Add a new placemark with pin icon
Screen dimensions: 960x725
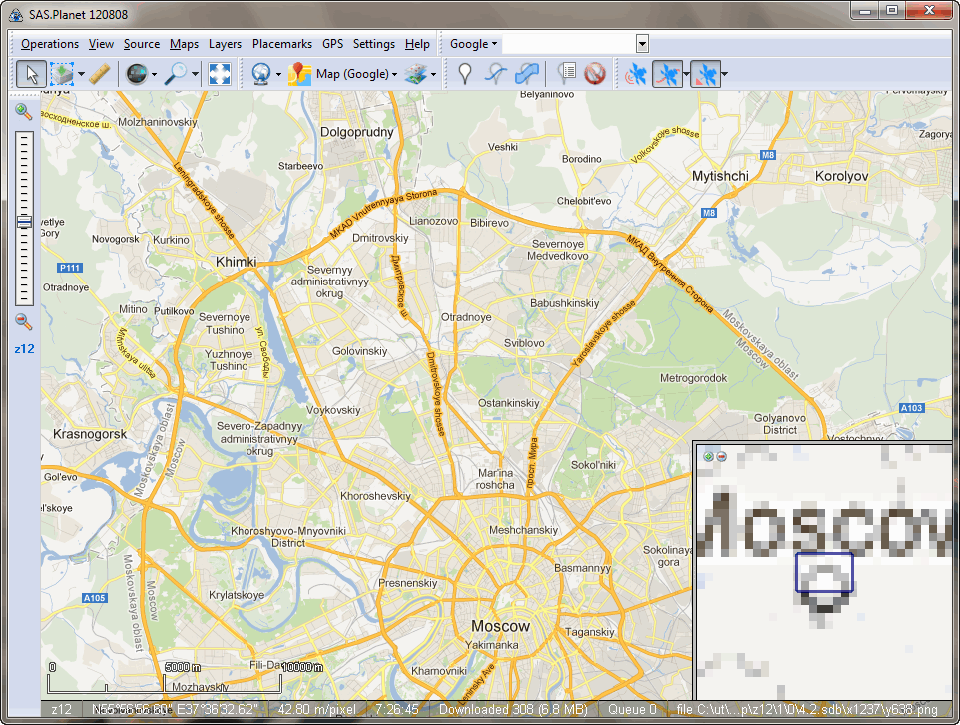pyautogui.click(x=464, y=73)
